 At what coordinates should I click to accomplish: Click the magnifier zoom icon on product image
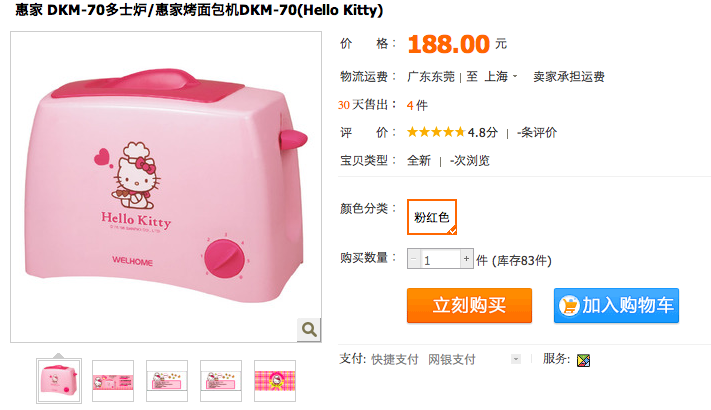click(309, 330)
